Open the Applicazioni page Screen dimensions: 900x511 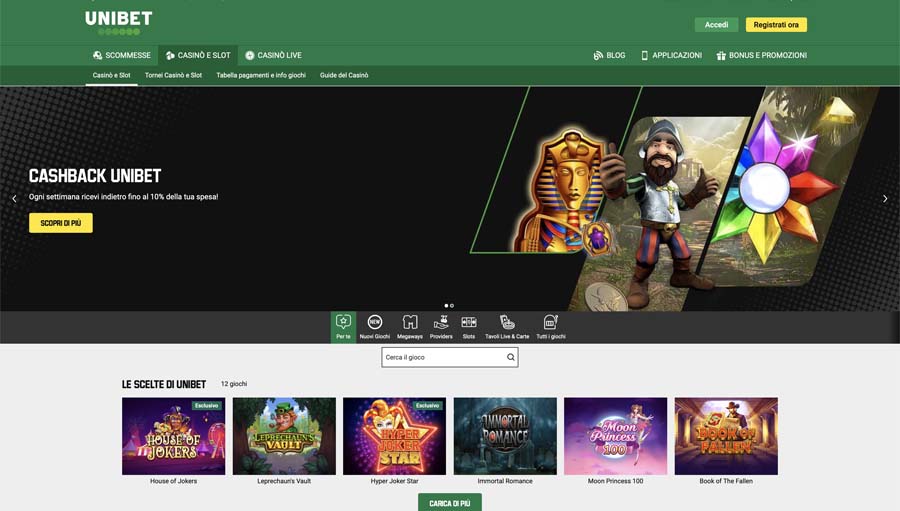pos(671,55)
